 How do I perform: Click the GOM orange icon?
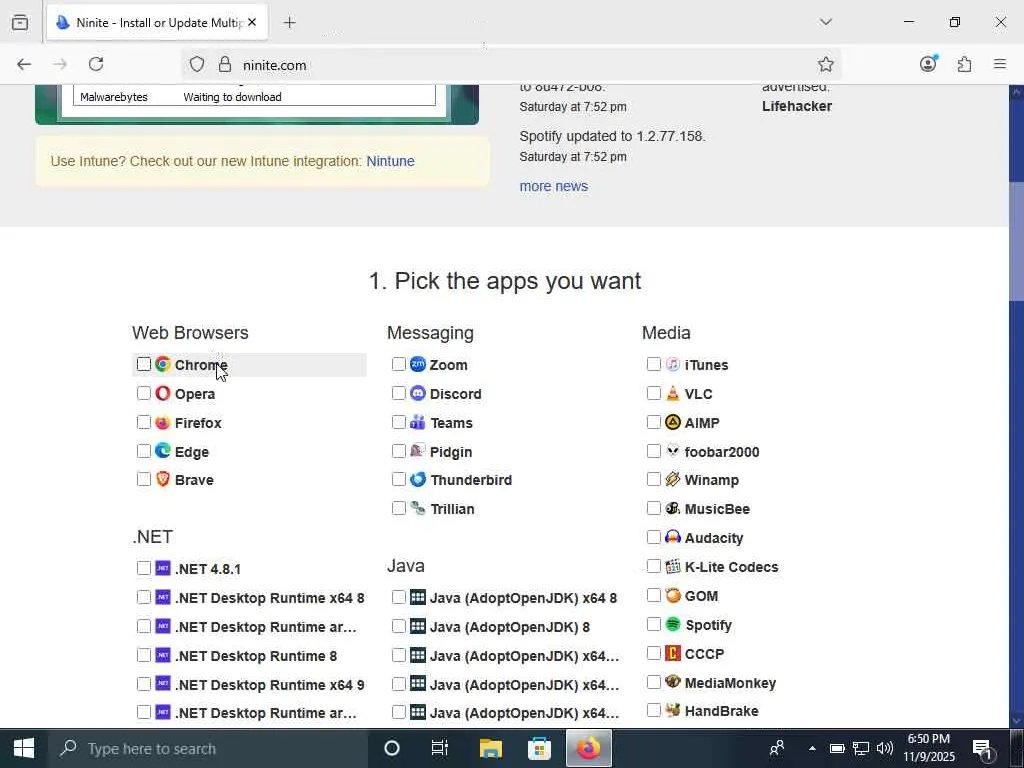pyautogui.click(x=673, y=596)
